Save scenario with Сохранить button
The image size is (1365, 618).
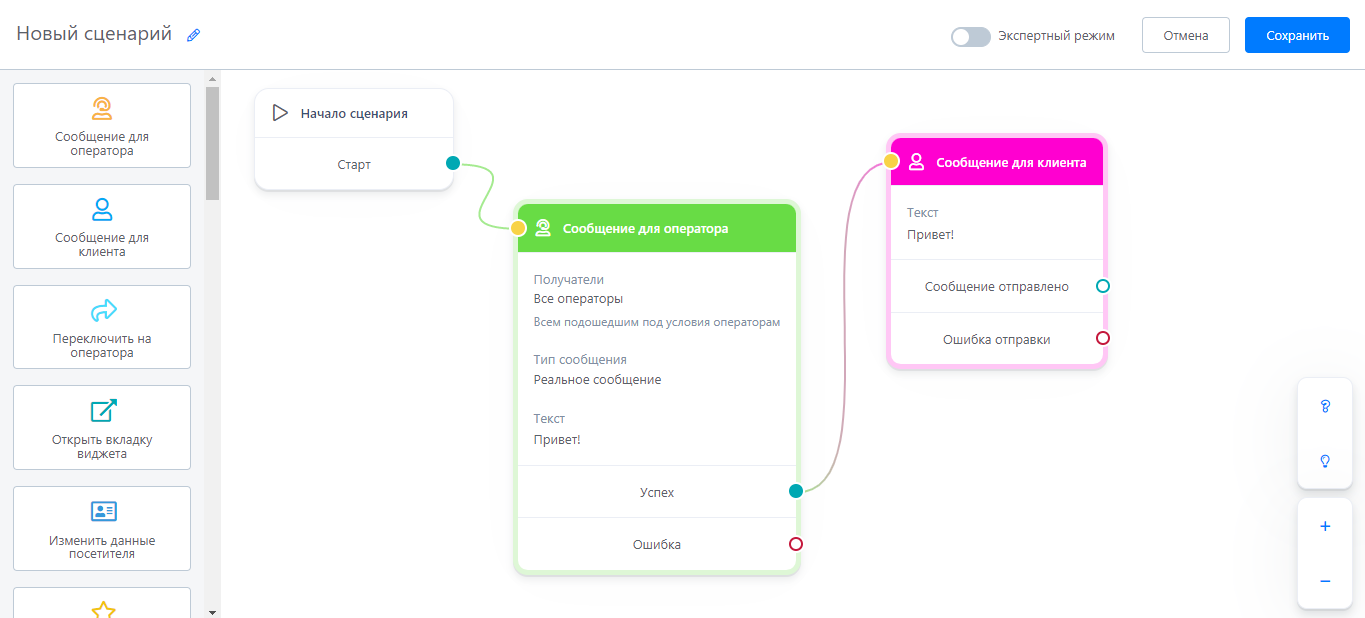coord(1297,35)
